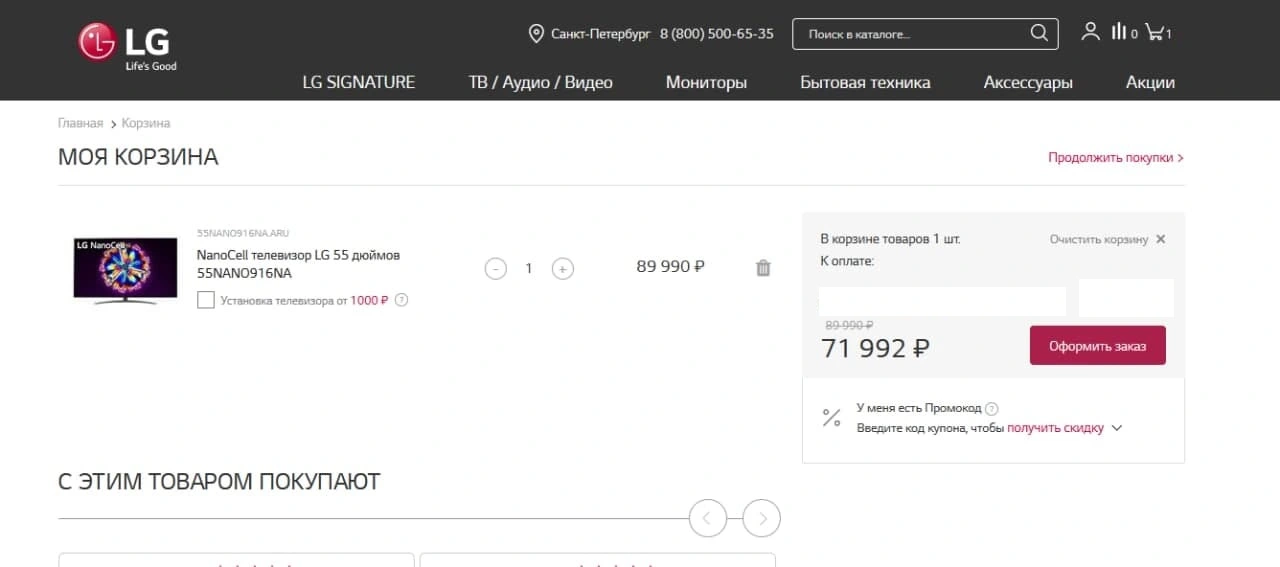Click the У меня есть Промокод label
Image resolution: width=1280 pixels, height=567 pixels.
pyautogui.click(x=919, y=408)
